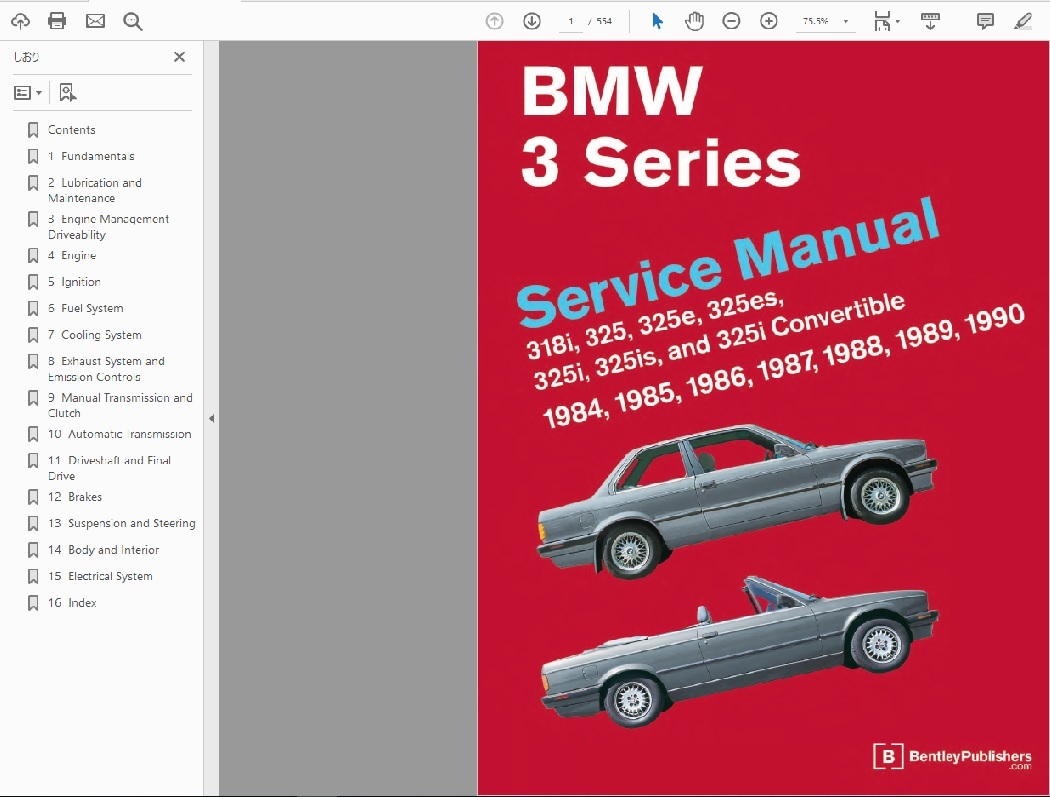The width and height of the screenshot is (1050, 797).
Task: Go to 14 Body and Interior bookmark
Action: [x=103, y=550]
